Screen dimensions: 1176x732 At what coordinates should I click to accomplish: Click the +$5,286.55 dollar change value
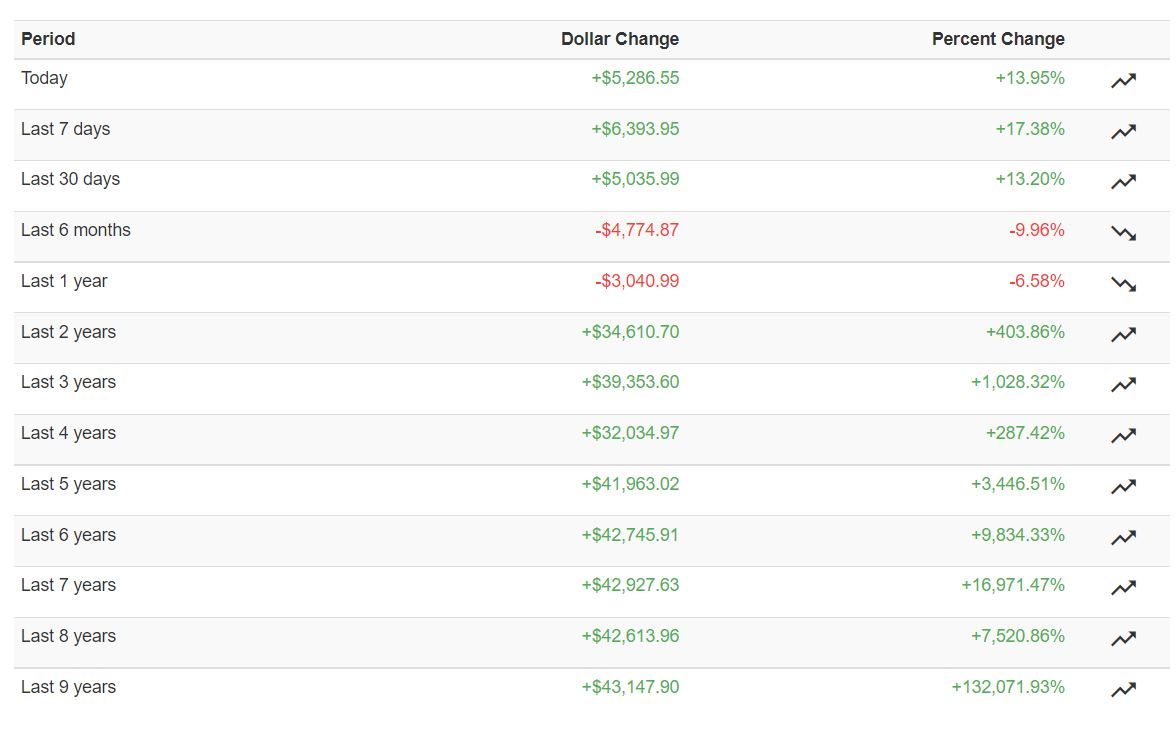coord(635,78)
